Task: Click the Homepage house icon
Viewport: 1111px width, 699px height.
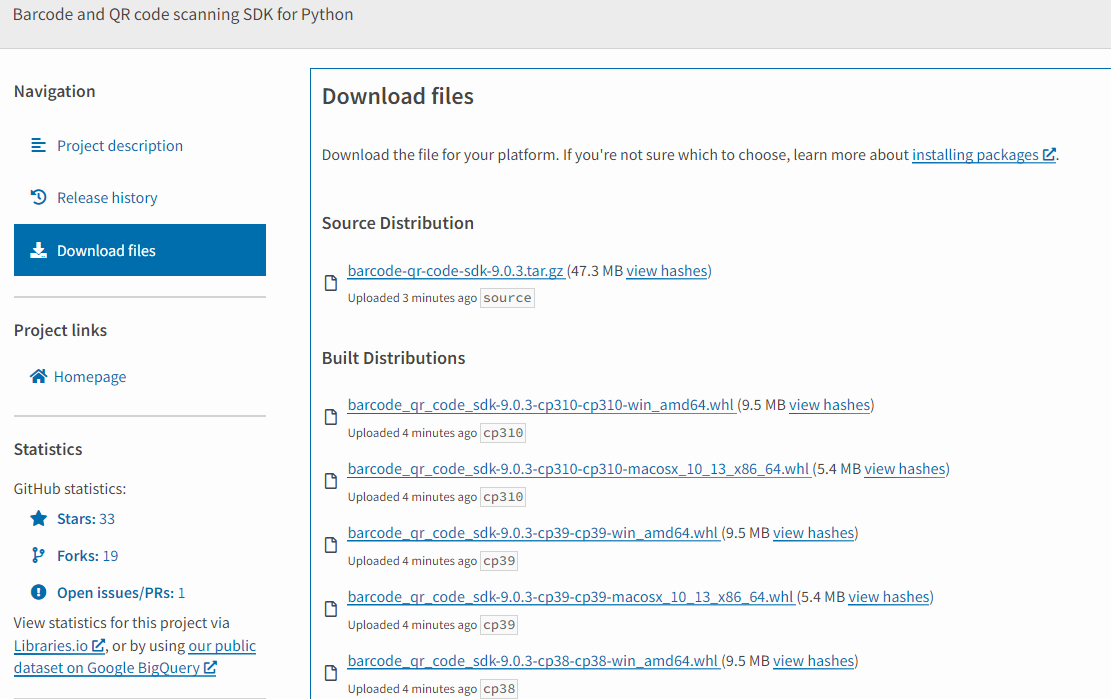Action: point(38,377)
